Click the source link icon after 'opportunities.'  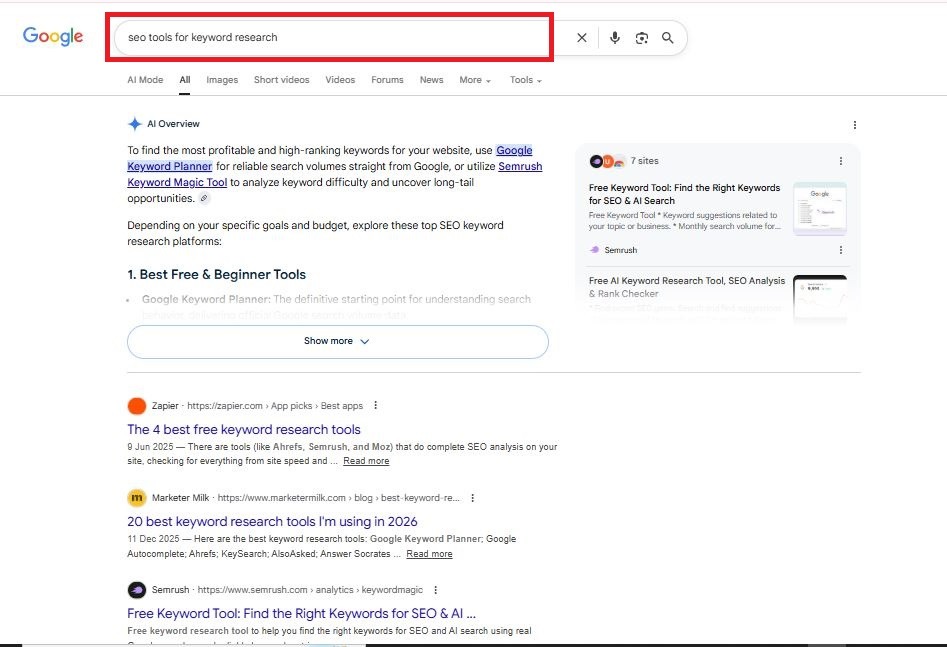(204, 198)
